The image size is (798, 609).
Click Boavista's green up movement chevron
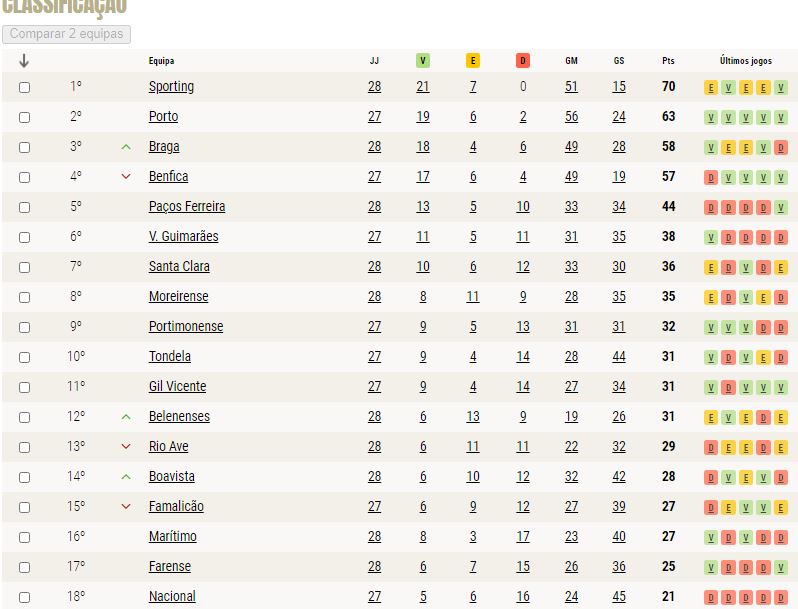126,477
